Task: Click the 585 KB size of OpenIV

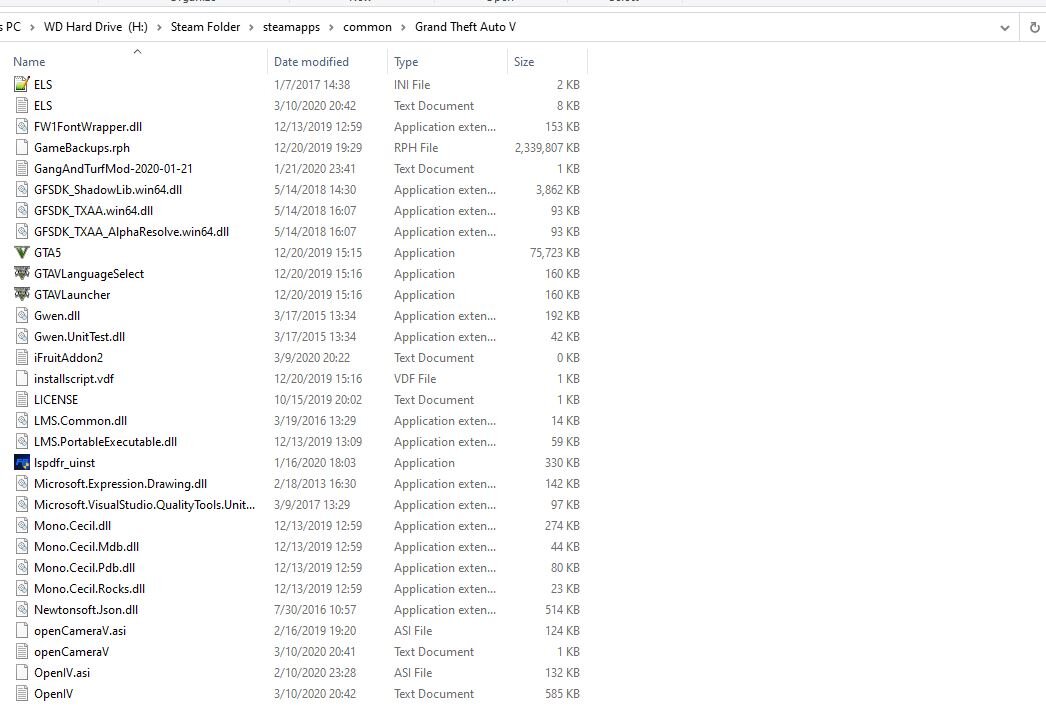Action: click(x=562, y=694)
